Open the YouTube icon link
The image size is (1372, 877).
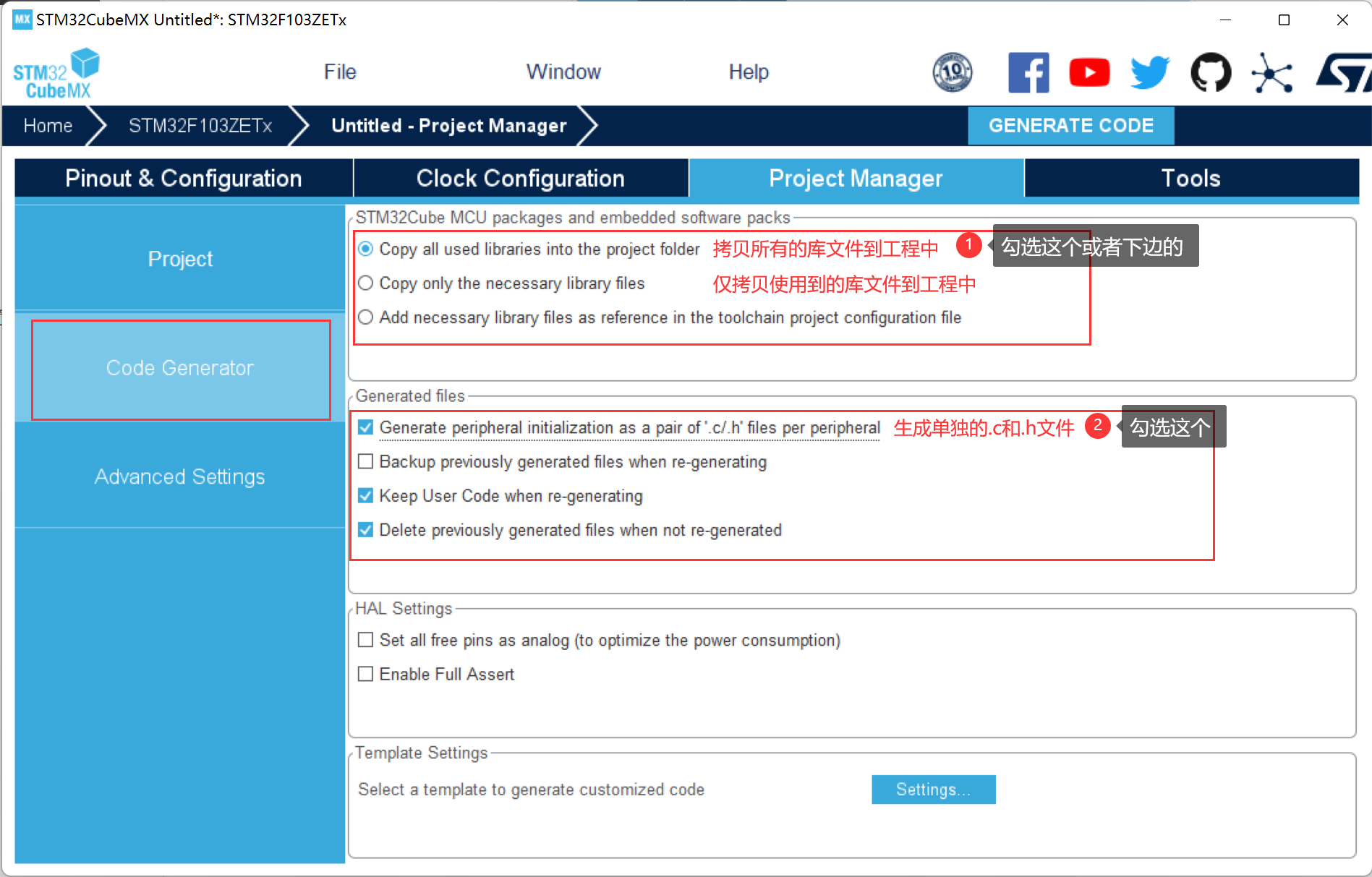pos(1088,72)
